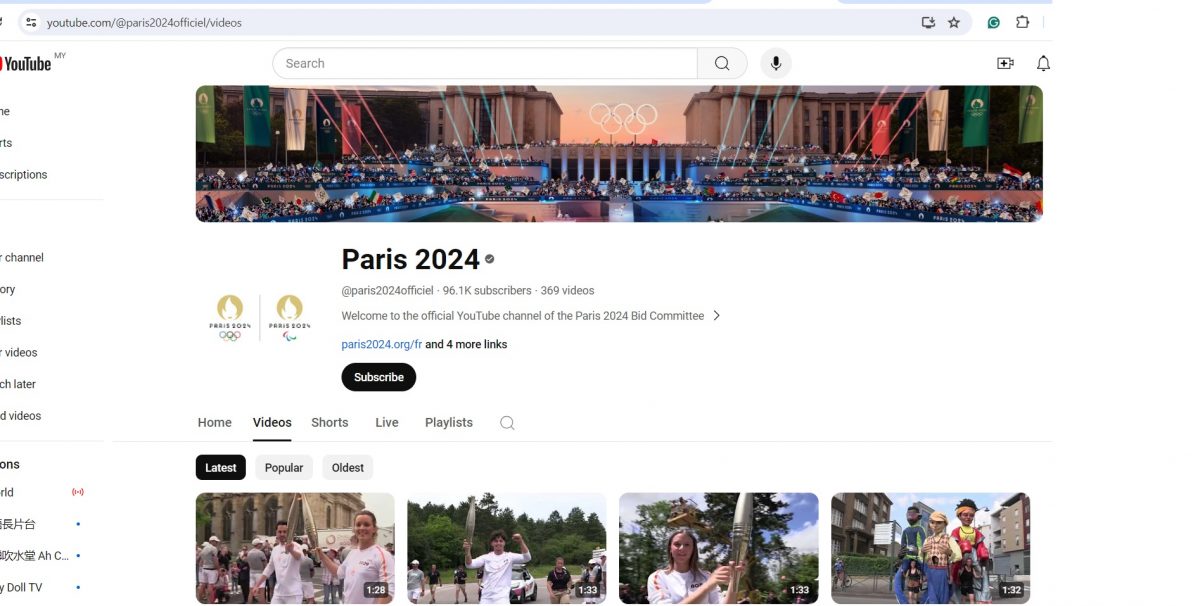The image size is (1200, 606).
Task: Open the green Grammarly extension icon
Action: pyautogui.click(x=993, y=22)
